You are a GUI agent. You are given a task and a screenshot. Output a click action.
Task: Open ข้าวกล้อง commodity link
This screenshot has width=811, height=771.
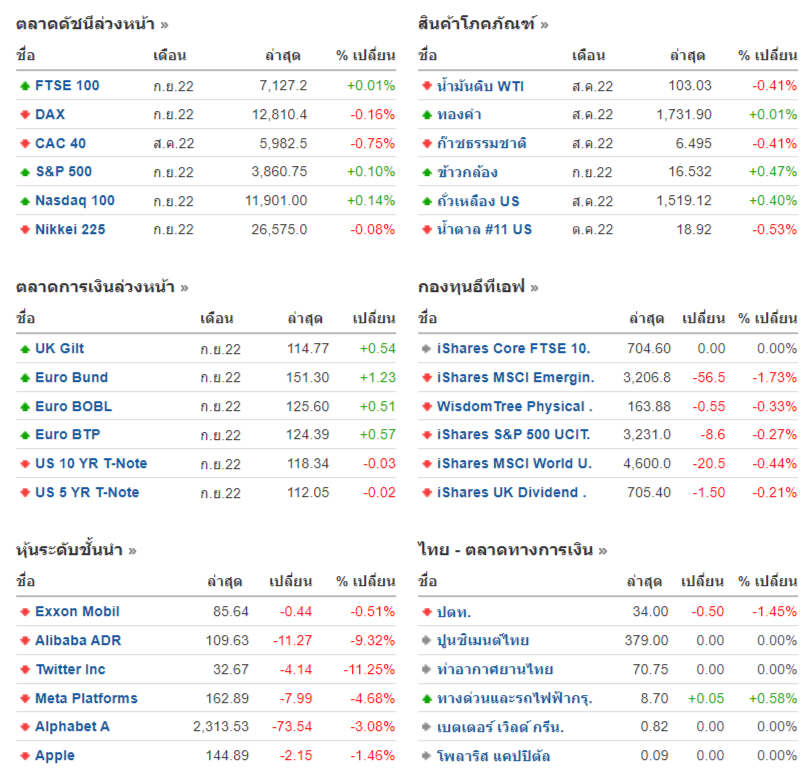467,172
